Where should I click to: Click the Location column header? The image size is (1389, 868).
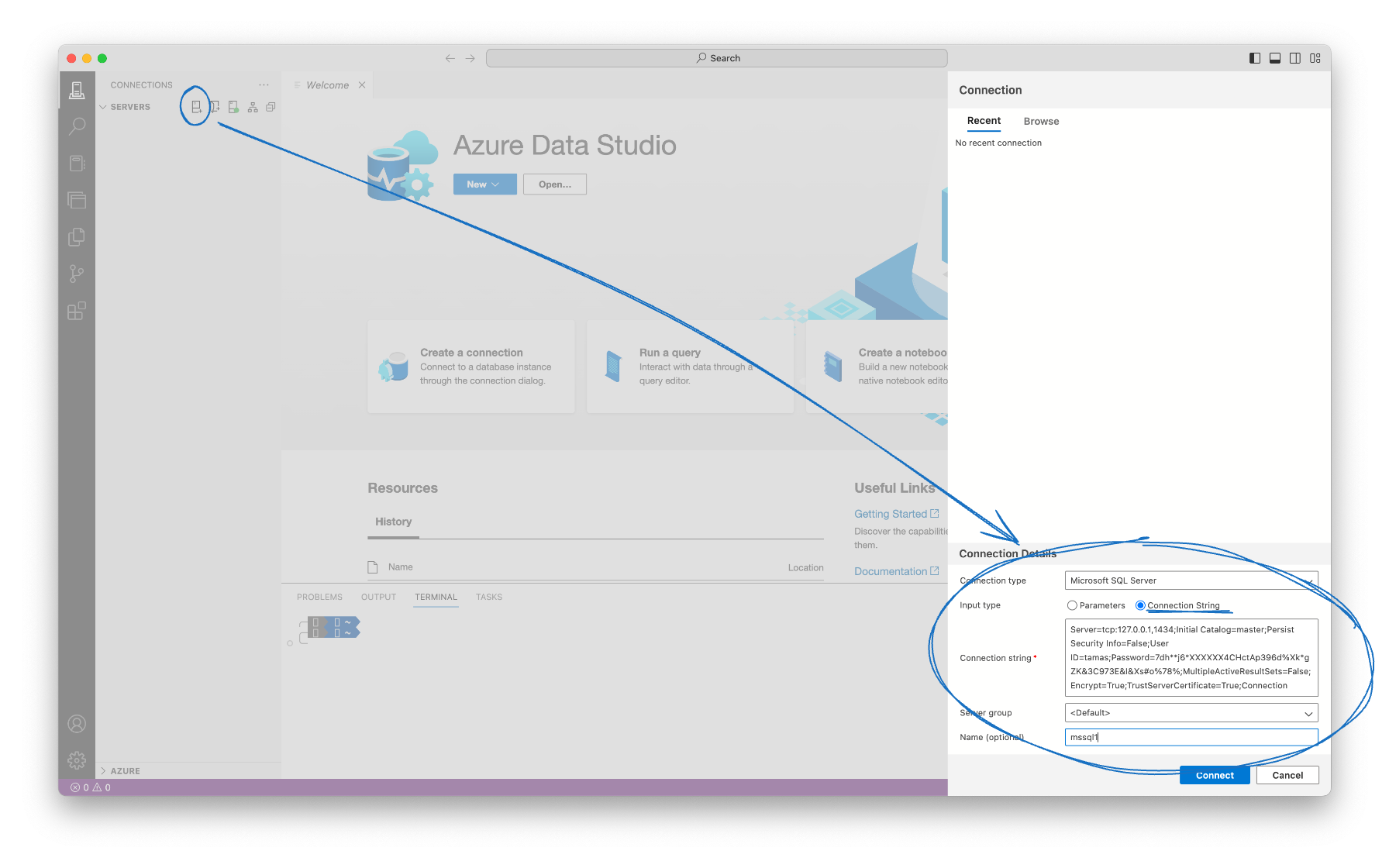pos(806,568)
